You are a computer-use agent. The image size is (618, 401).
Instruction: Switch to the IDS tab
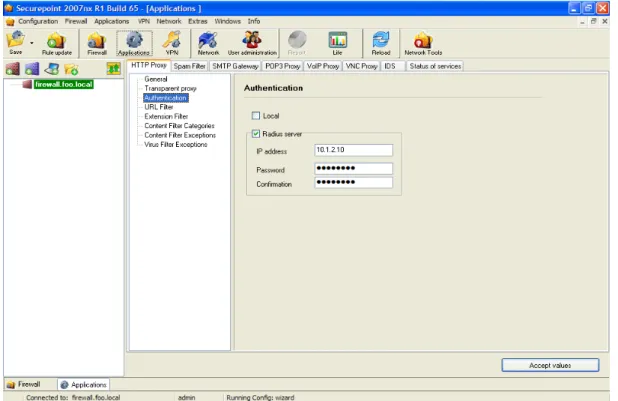click(393, 66)
